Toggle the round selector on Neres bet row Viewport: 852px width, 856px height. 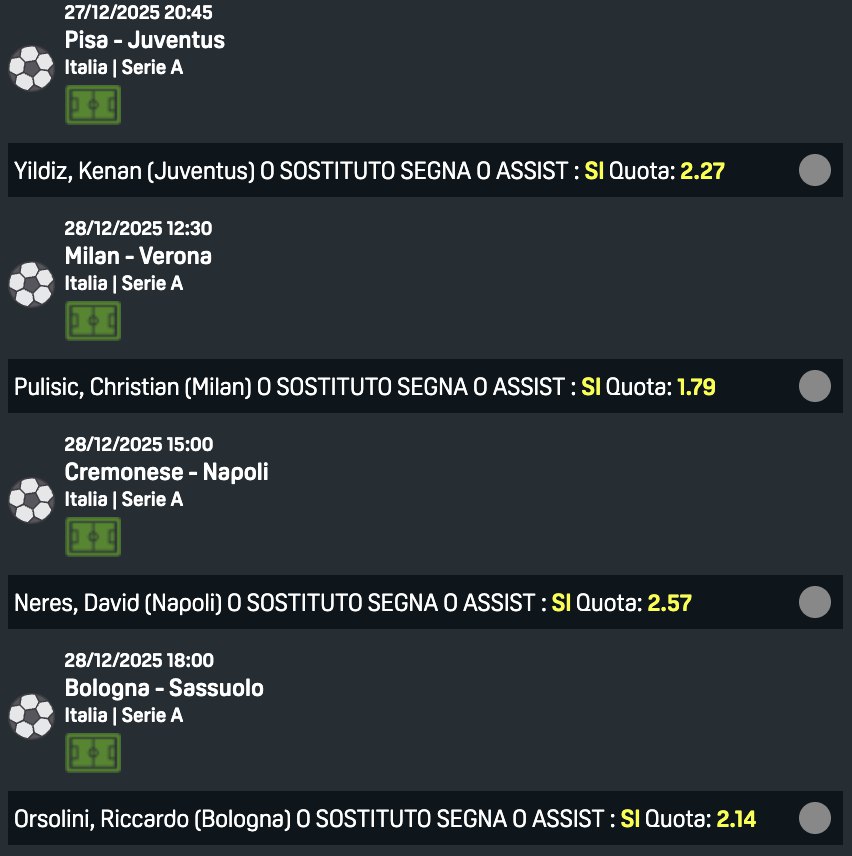click(x=815, y=602)
